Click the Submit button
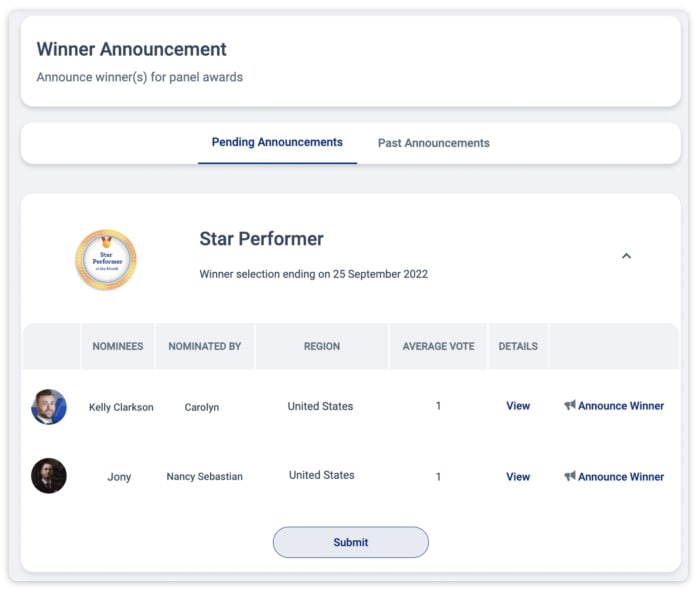This screenshot has height=592, width=699. [351, 542]
